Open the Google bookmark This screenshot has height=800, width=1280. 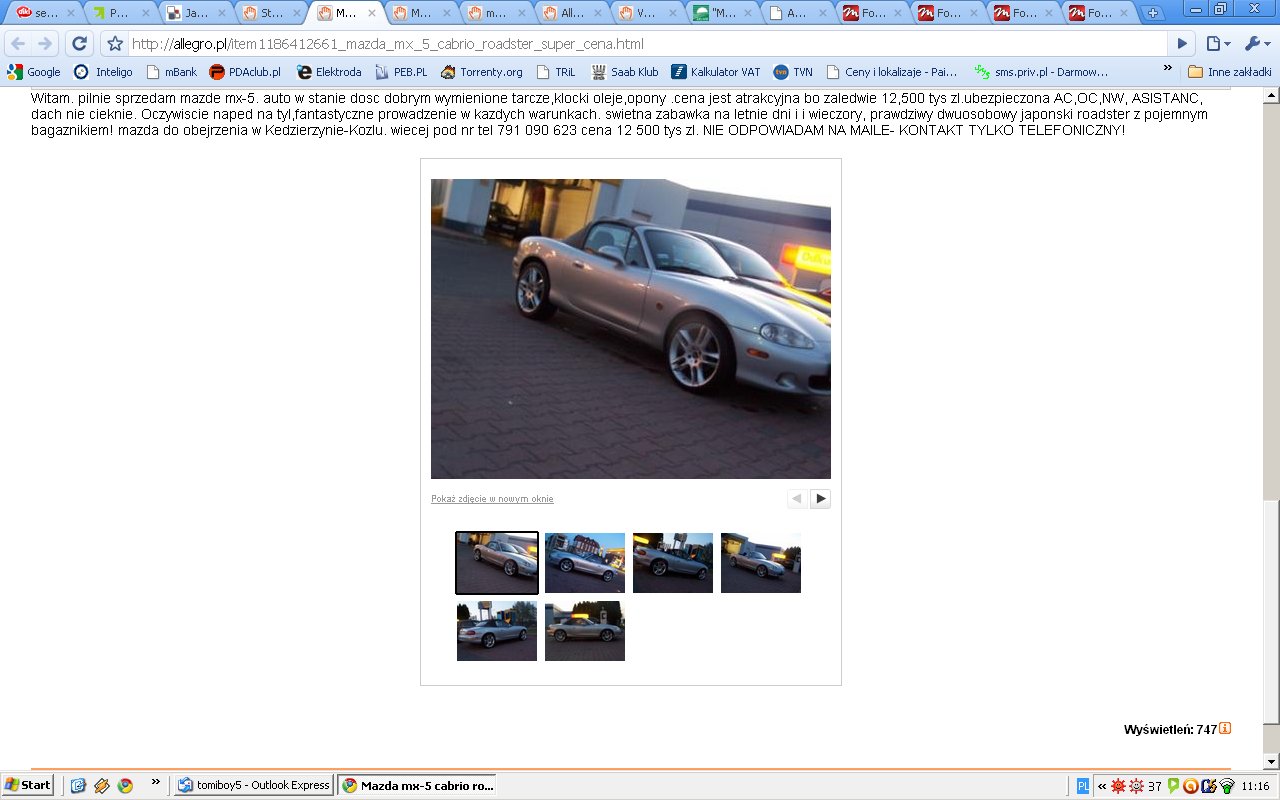[x=34, y=72]
